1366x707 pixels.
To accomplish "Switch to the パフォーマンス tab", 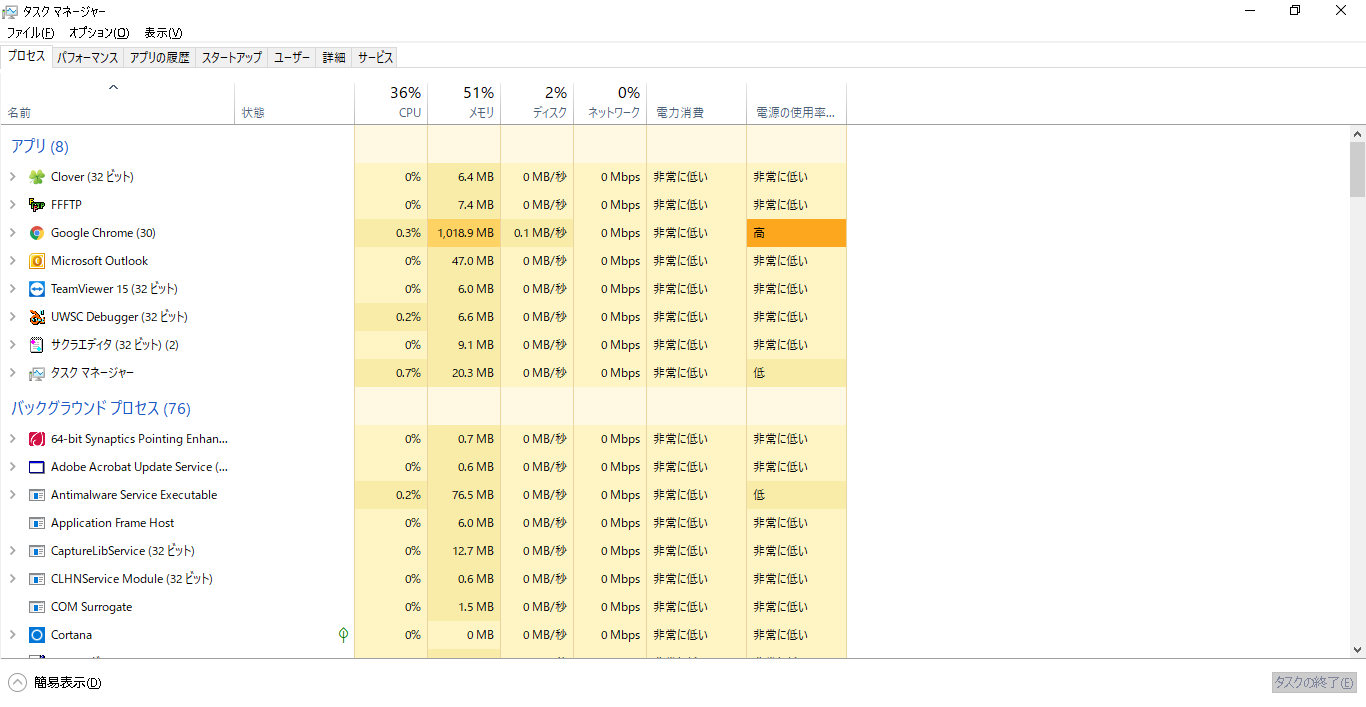I will pos(87,57).
